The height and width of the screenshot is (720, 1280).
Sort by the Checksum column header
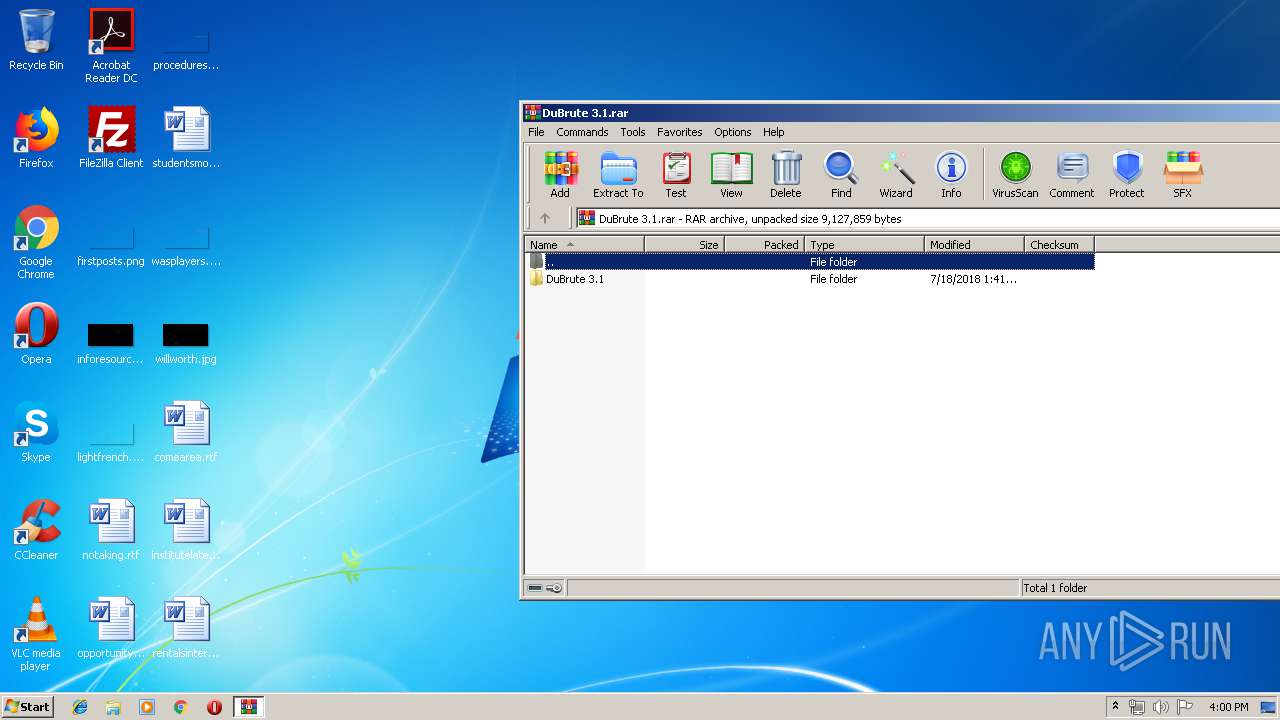click(x=1060, y=245)
